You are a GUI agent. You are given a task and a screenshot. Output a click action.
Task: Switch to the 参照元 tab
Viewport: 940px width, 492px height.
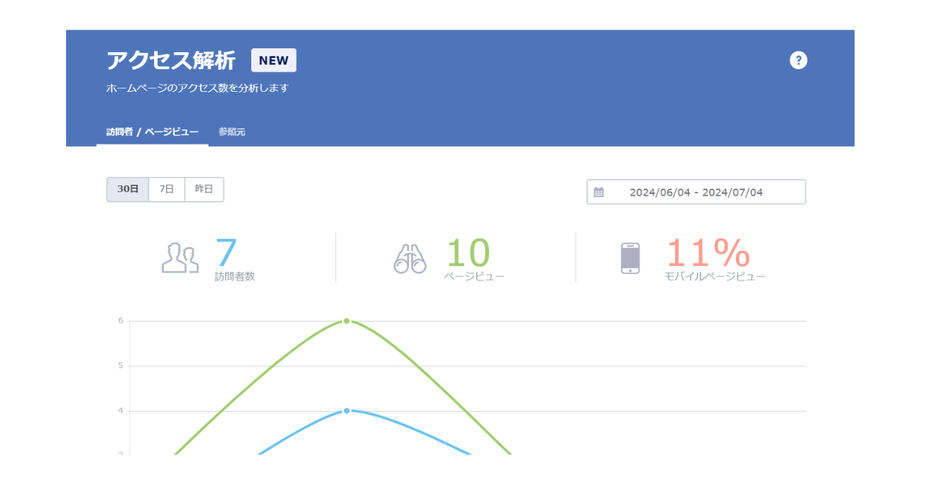tap(231, 132)
